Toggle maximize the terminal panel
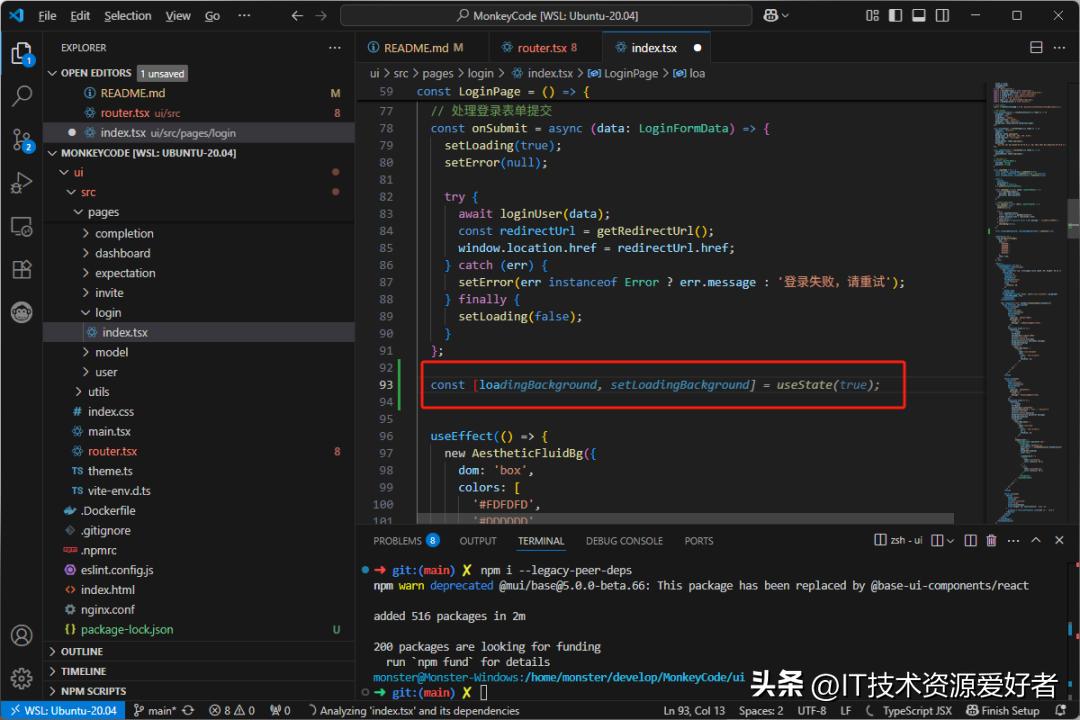 [x=1036, y=540]
